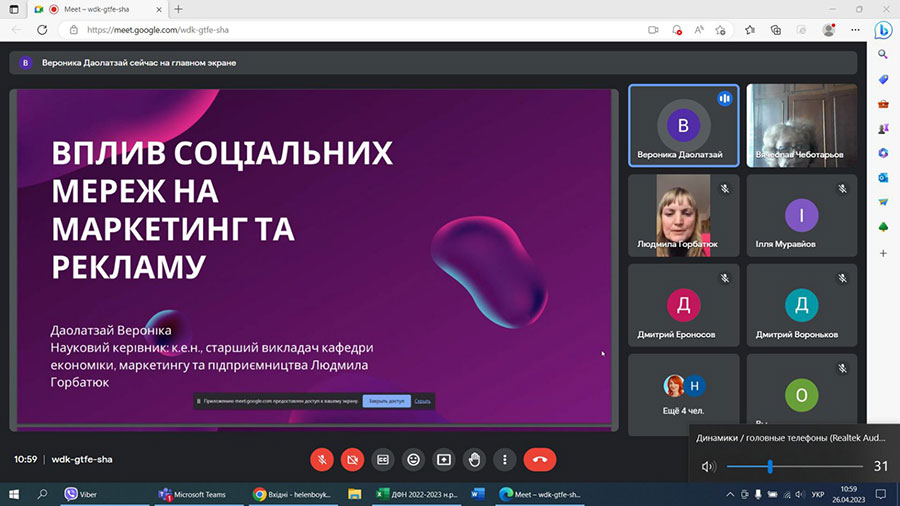Mute speakers via volume icon in flyout
Screen dimensions: 900x506
click(708, 466)
